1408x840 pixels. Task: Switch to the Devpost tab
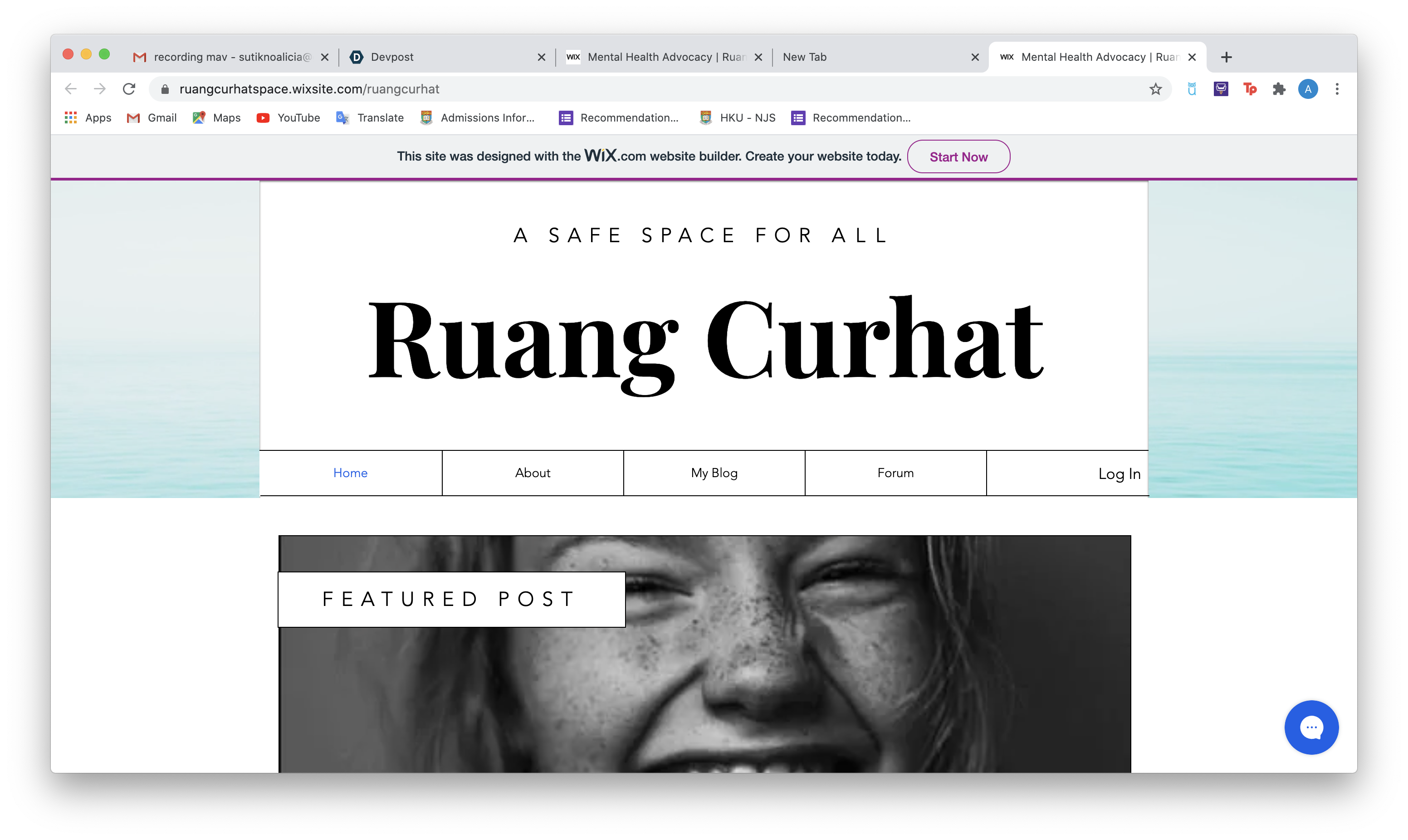[x=441, y=57]
